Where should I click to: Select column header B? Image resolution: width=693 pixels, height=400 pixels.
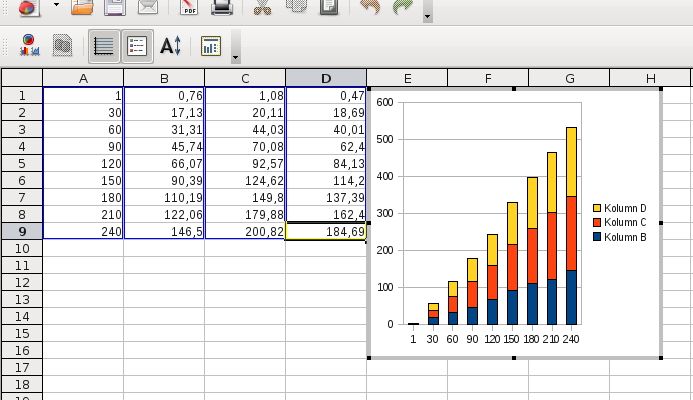click(164, 78)
